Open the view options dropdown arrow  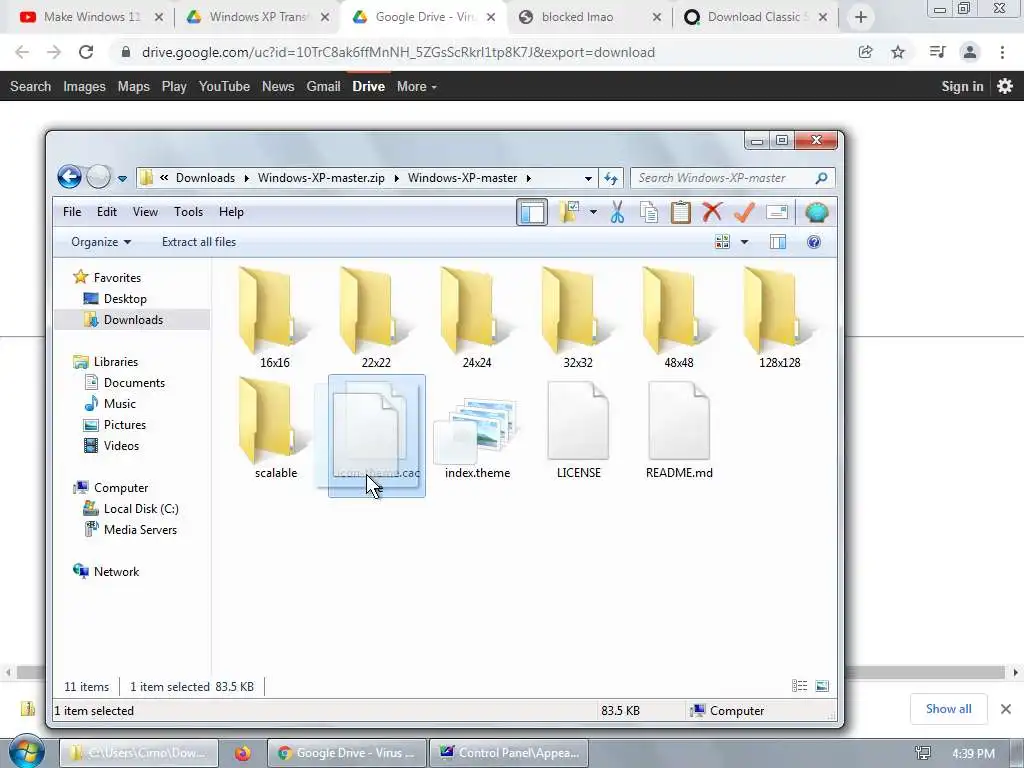744,242
